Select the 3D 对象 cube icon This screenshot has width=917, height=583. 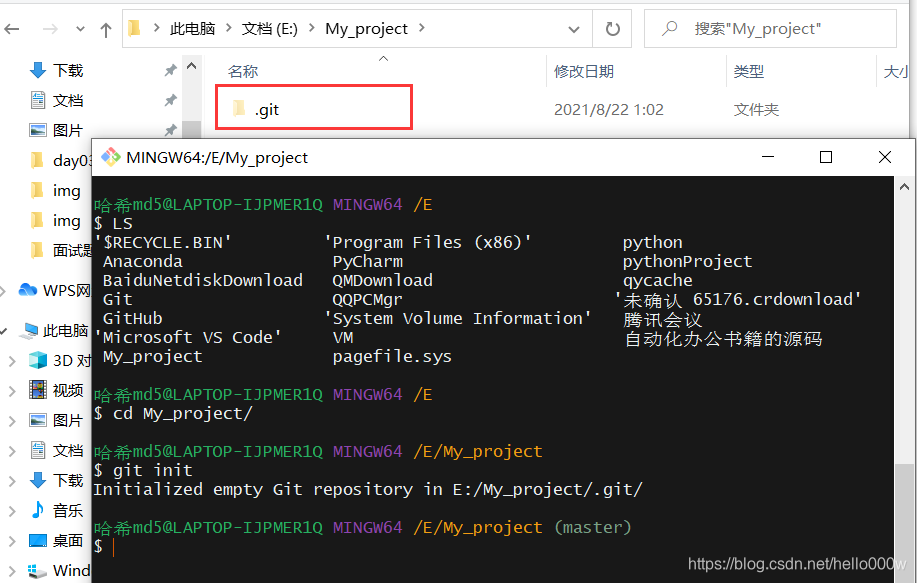click(x=38, y=360)
